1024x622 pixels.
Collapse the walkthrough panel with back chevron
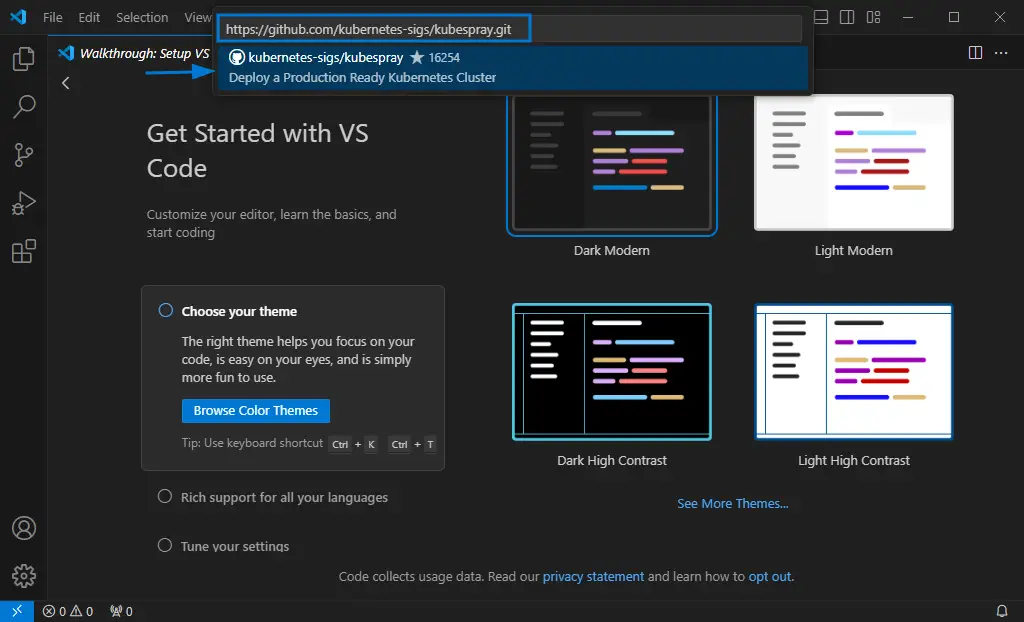click(65, 83)
